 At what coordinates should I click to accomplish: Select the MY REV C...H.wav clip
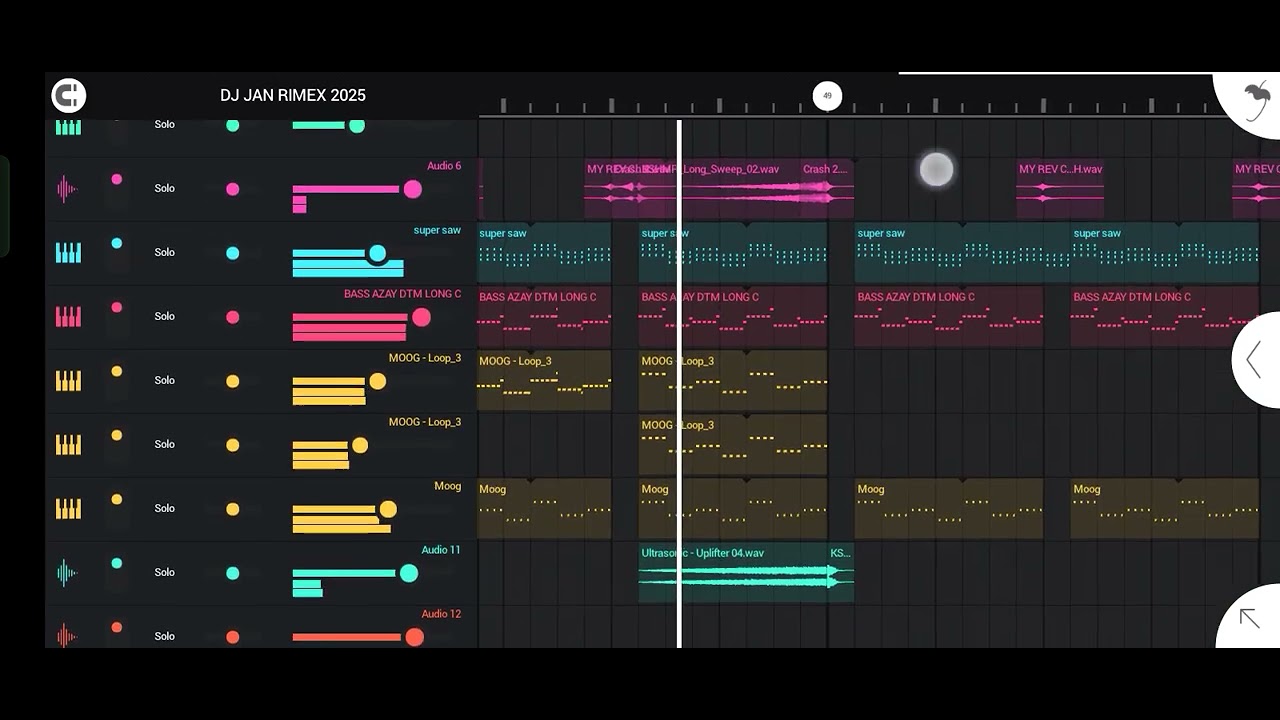1060,188
